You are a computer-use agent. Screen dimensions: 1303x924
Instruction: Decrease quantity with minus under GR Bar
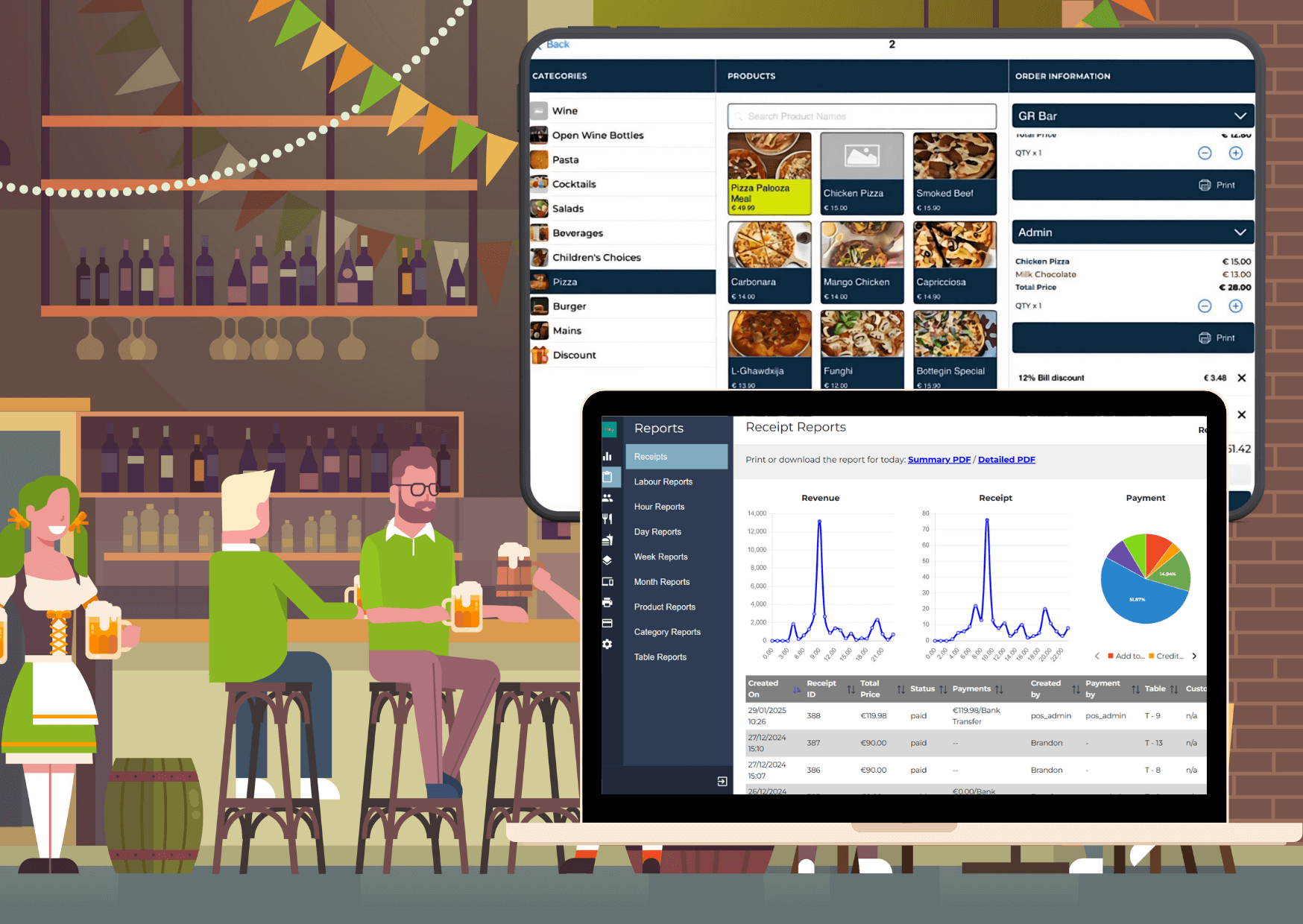pyautogui.click(x=1205, y=153)
